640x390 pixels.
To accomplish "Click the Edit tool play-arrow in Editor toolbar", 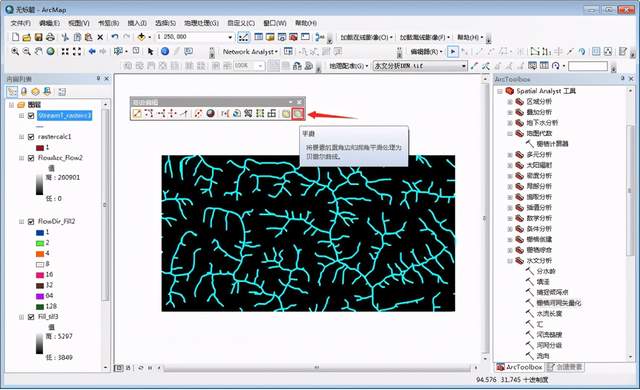I will pyautogui.click(x=452, y=51).
